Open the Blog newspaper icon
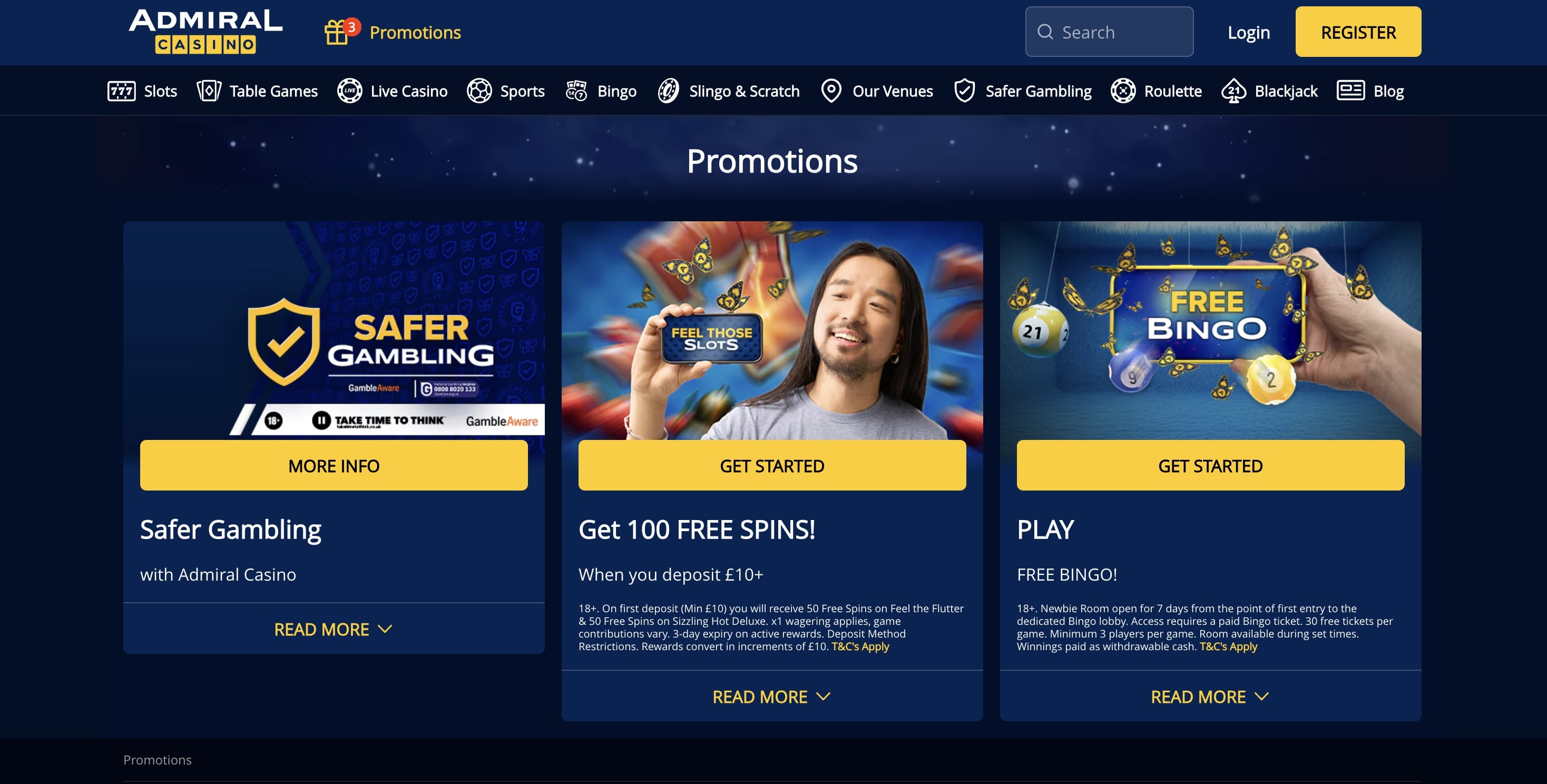 coord(1350,91)
